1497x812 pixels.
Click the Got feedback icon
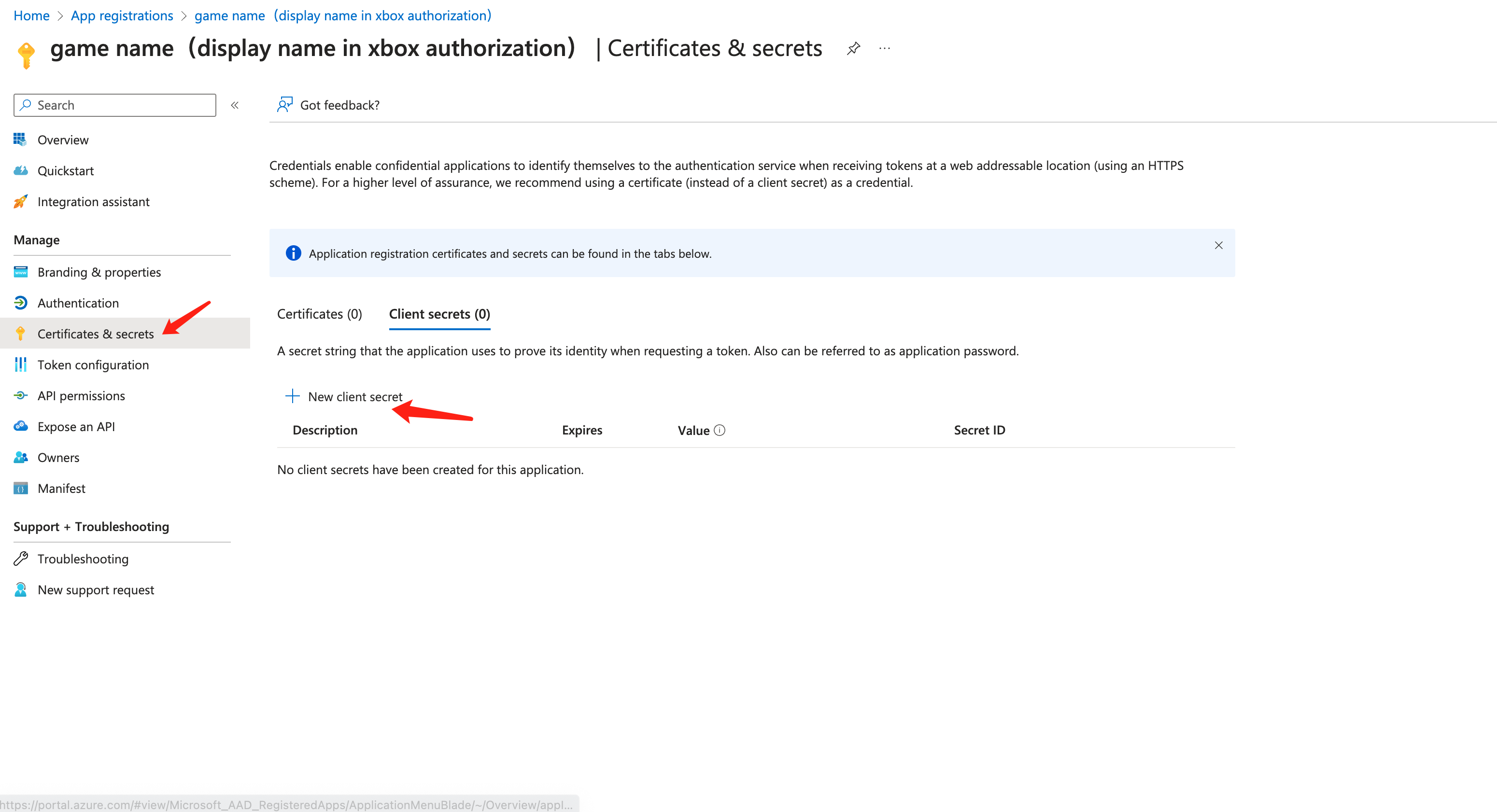point(285,105)
